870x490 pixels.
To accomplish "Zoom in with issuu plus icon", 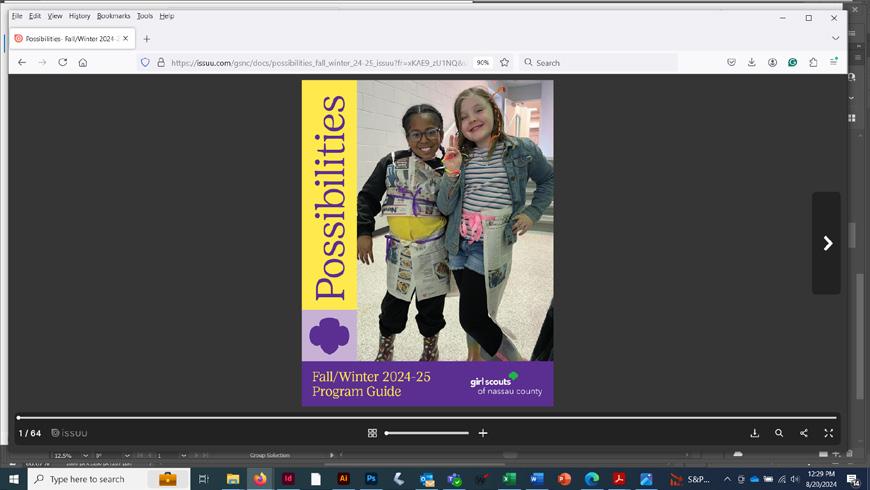I will point(483,433).
